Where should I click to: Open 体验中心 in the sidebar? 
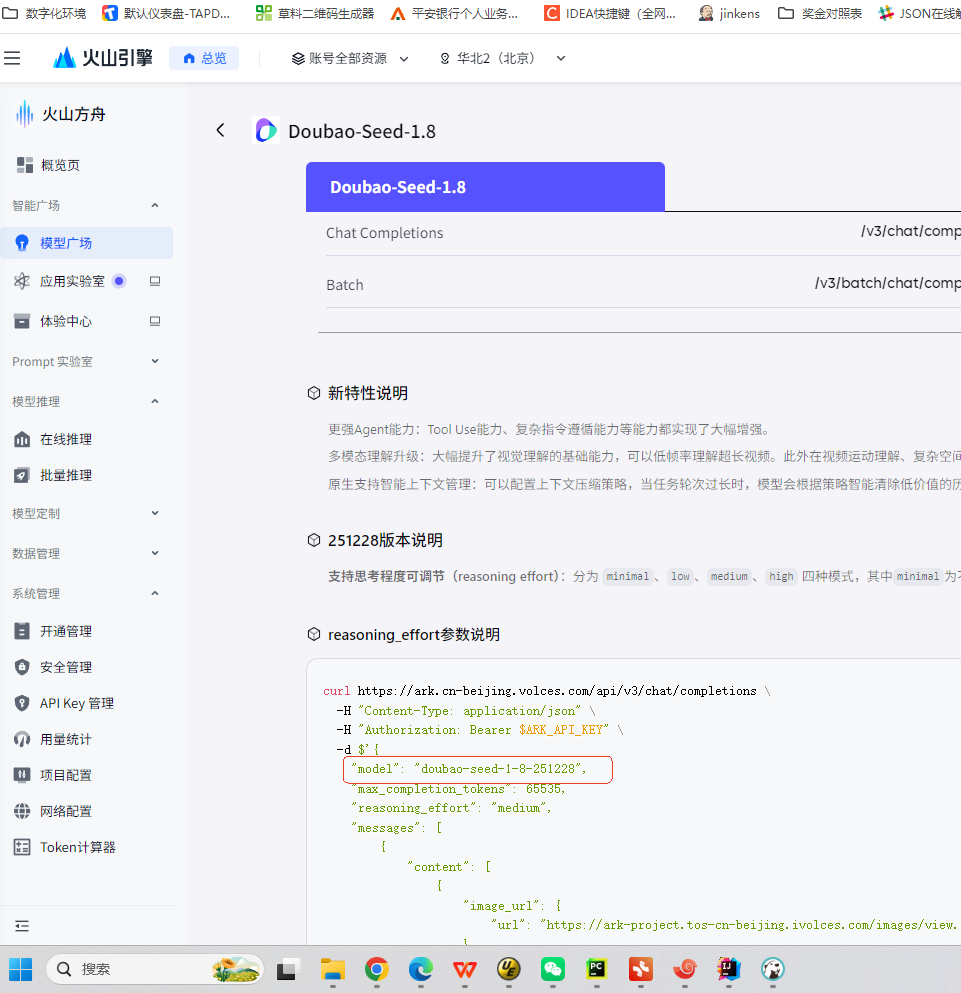pos(65,321)
